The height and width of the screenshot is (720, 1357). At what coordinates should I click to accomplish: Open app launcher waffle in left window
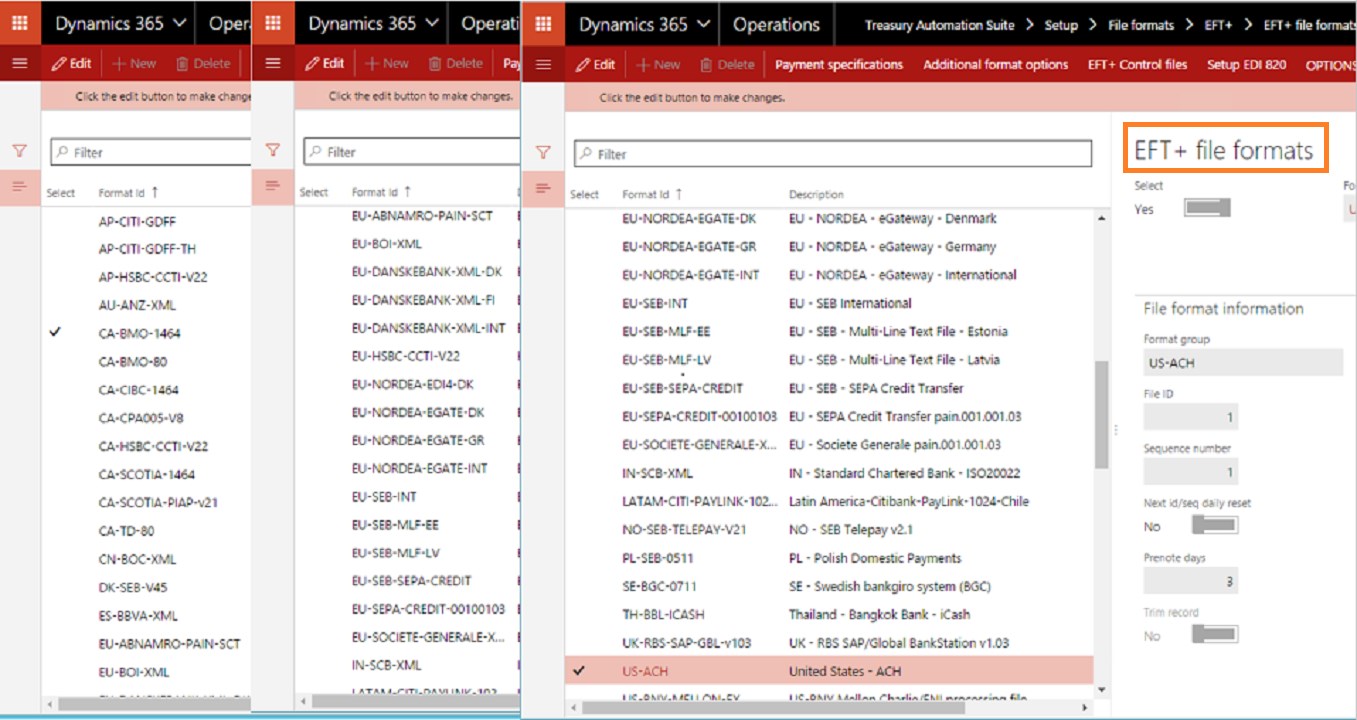coord(20,23)
